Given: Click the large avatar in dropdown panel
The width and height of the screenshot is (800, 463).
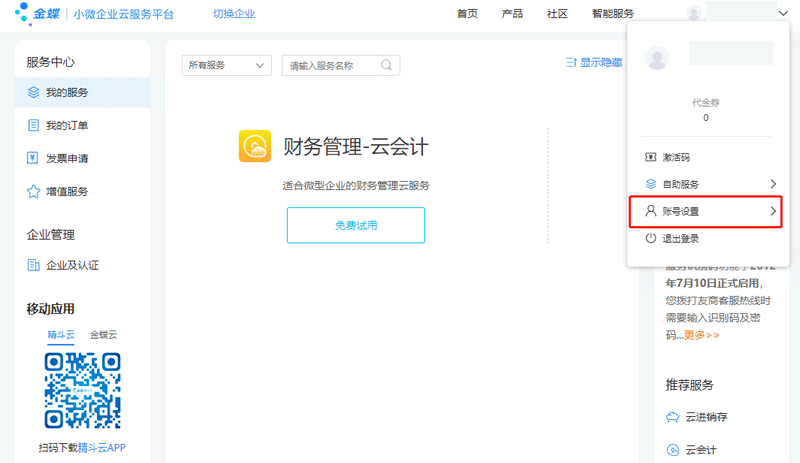Looking at the screenshot, I should pos(657,58).
